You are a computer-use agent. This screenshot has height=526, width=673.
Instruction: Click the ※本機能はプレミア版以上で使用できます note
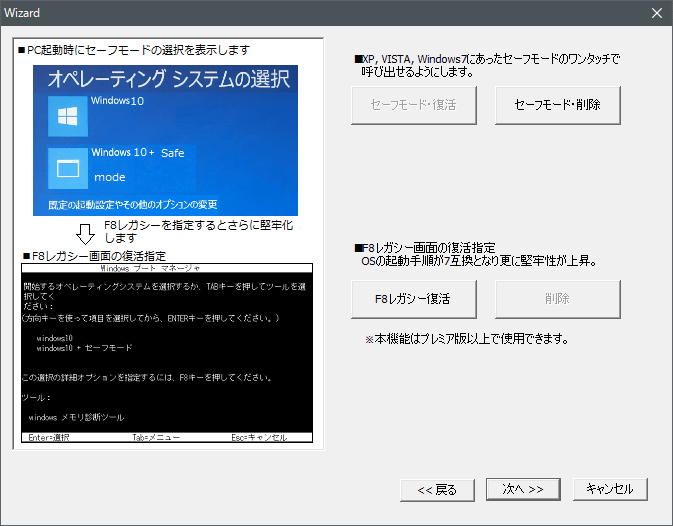(467, 339)
